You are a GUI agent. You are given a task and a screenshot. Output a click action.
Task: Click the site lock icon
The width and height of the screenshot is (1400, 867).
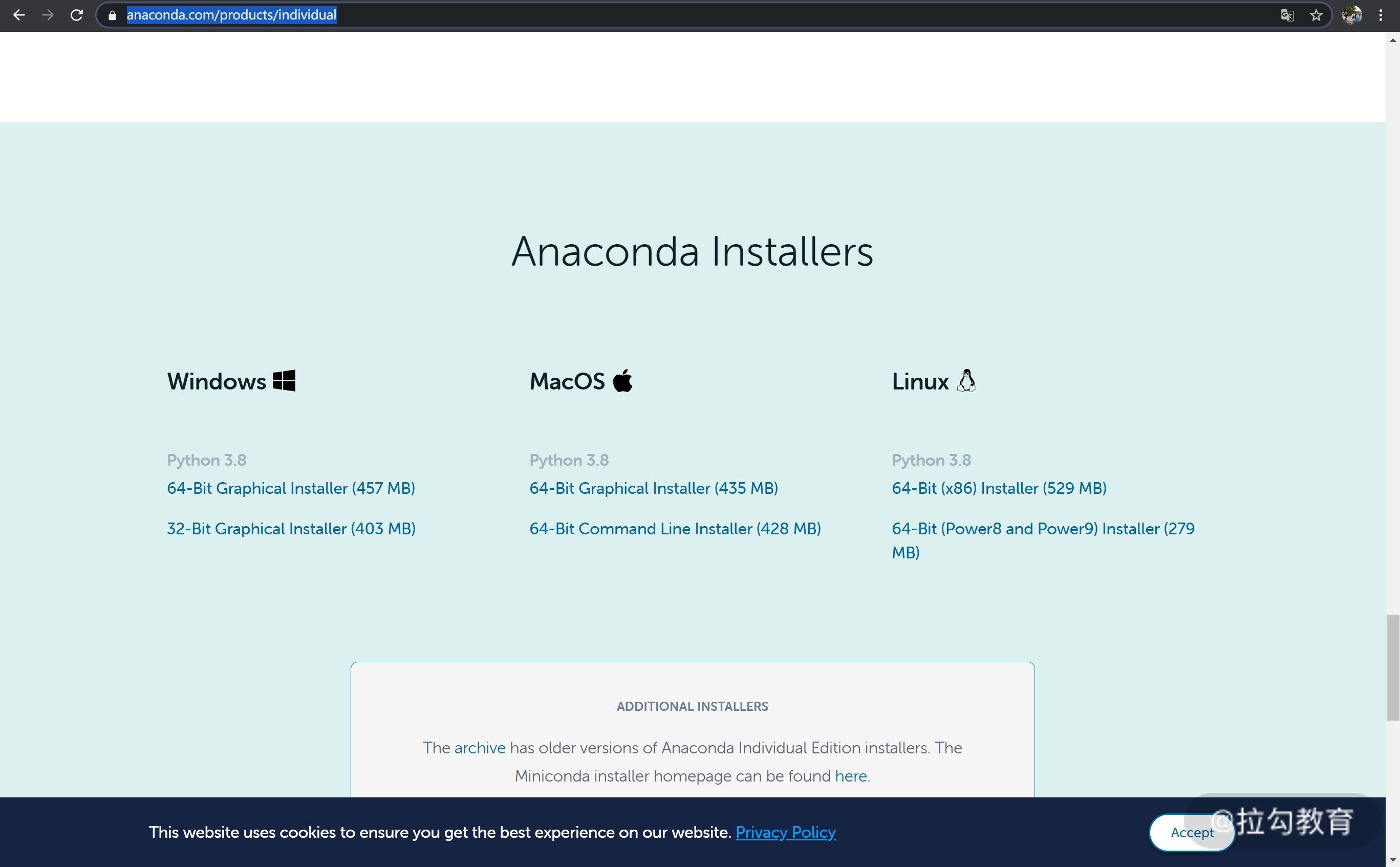pos(113,15)
